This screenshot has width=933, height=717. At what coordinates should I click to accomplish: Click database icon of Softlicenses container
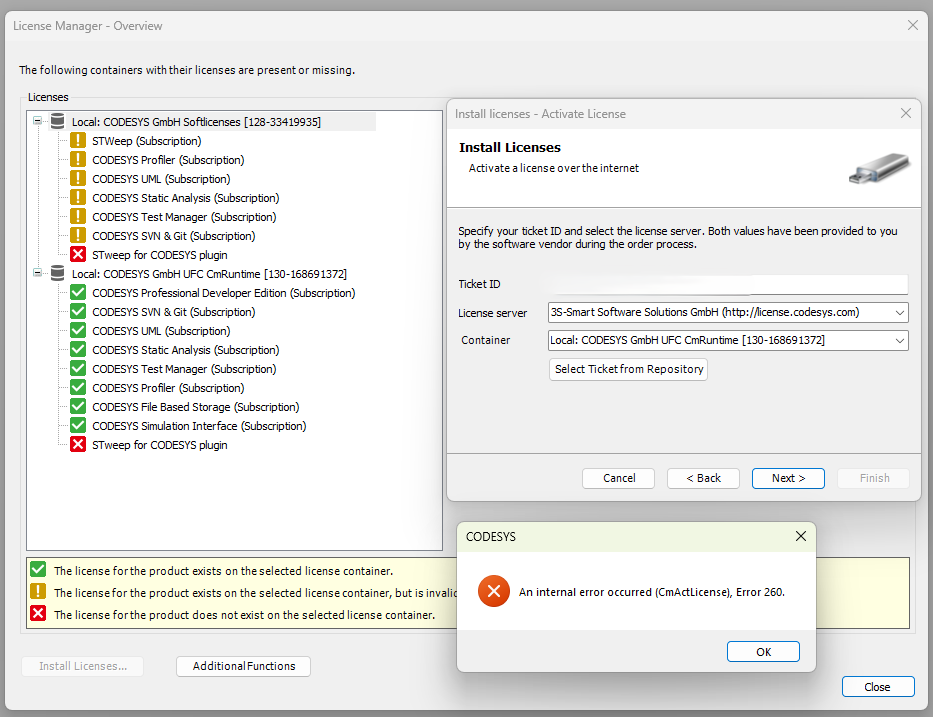pos(58,121)
